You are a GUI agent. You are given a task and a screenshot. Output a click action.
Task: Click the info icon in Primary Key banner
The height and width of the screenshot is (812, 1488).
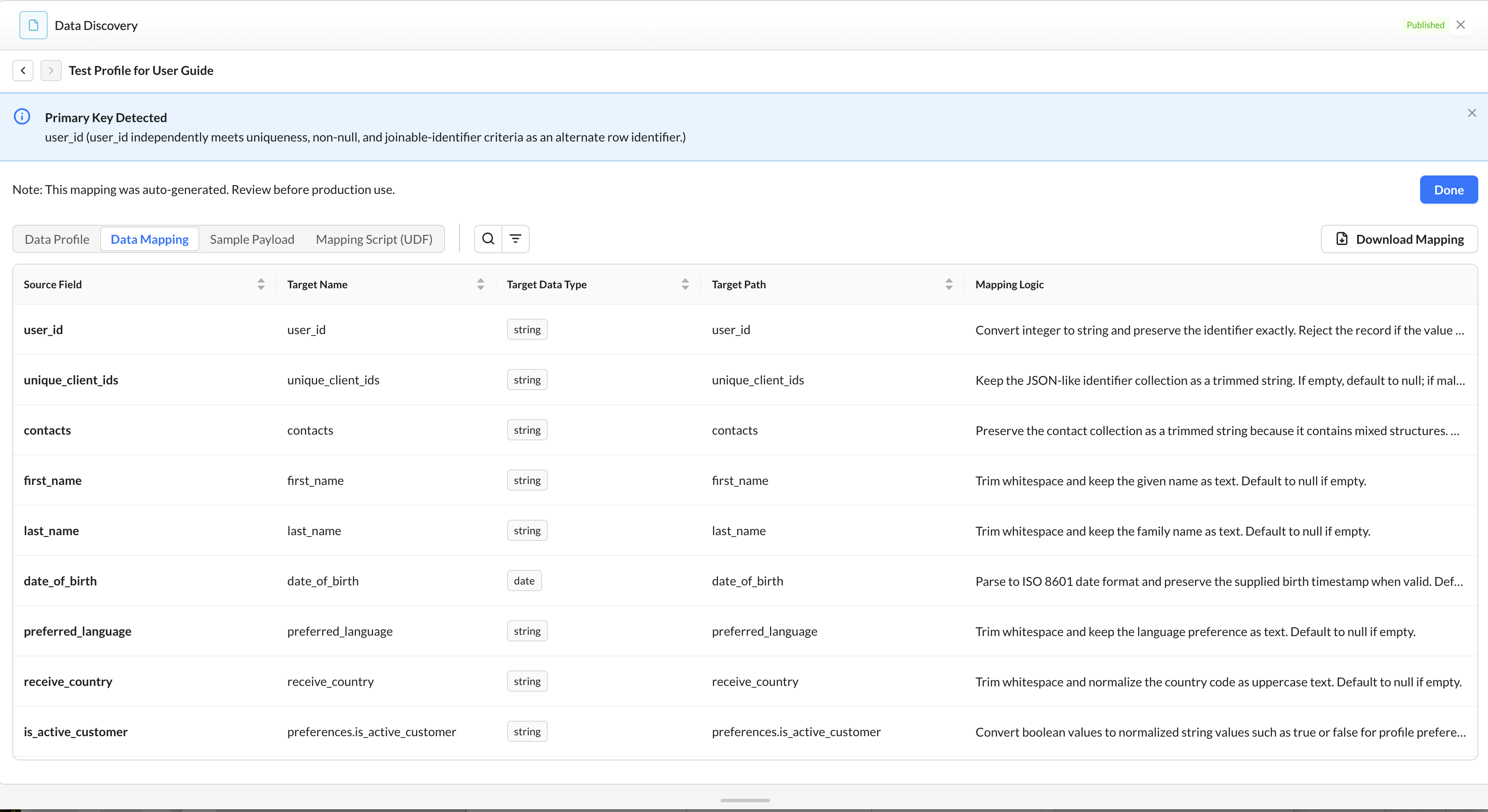[x=22, y=117]
